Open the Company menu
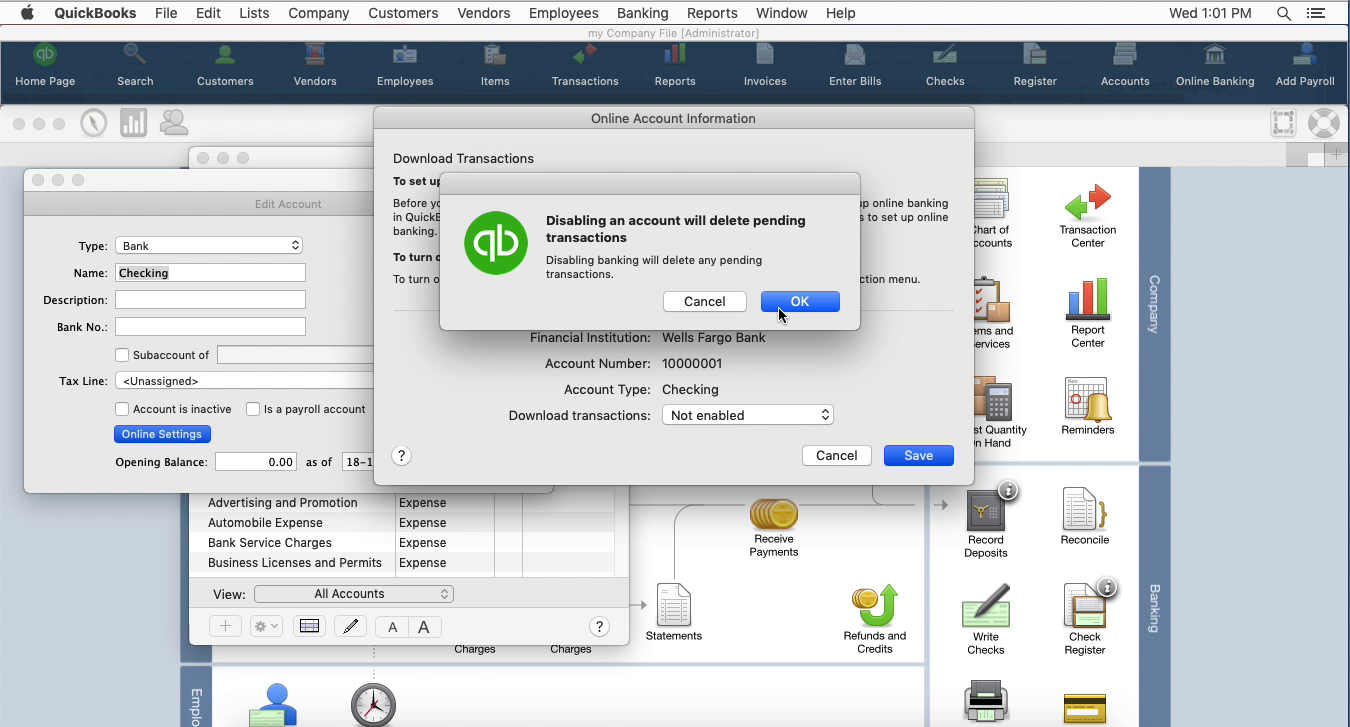1350x727 pixels. [x=318, y=13]
